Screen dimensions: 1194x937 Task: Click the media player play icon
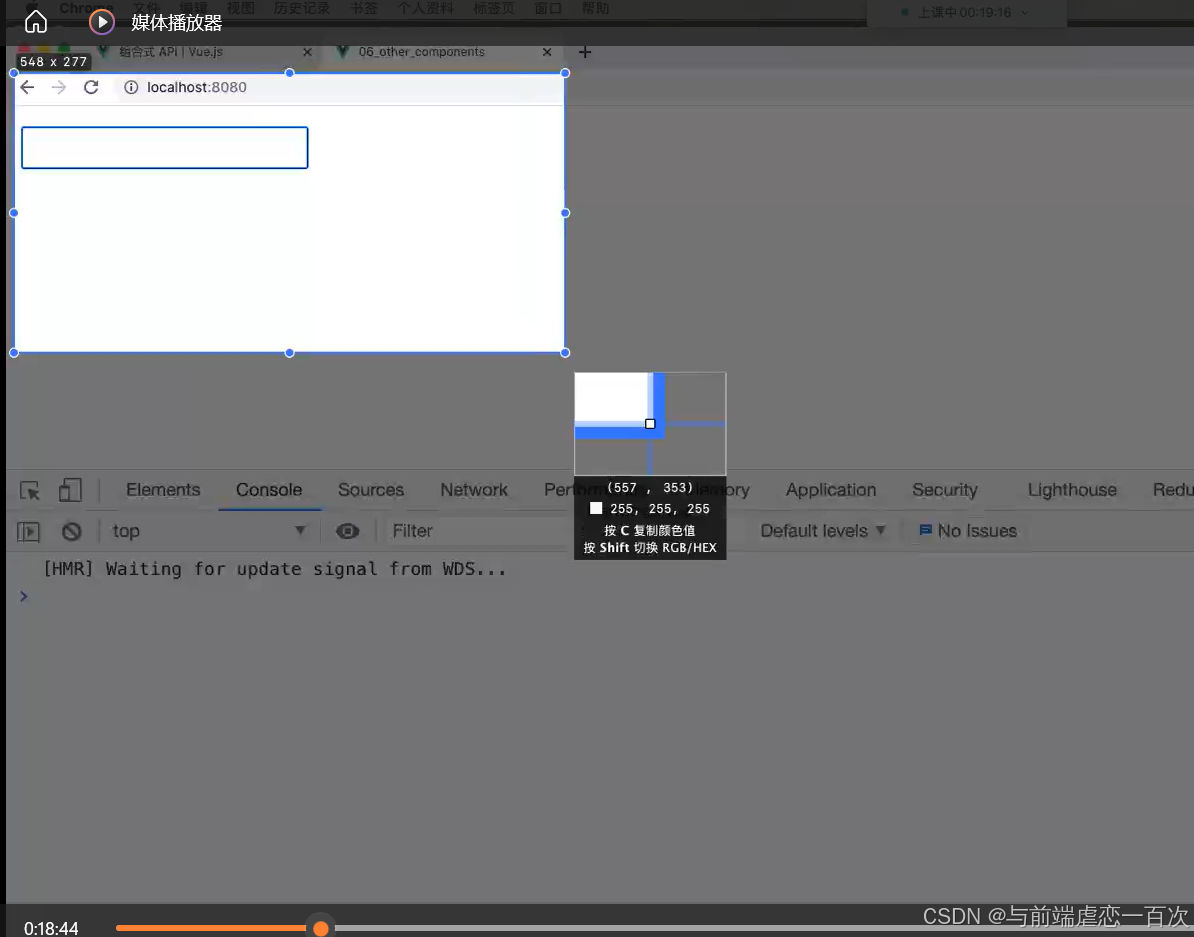click(x=102, y=22)
